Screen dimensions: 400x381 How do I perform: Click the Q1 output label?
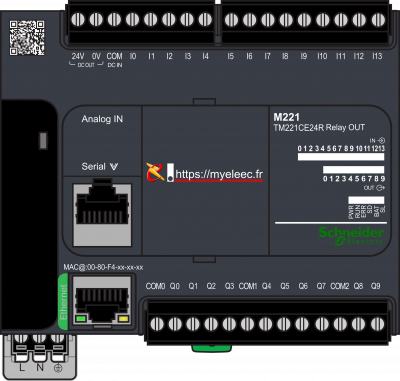[193, 286]
